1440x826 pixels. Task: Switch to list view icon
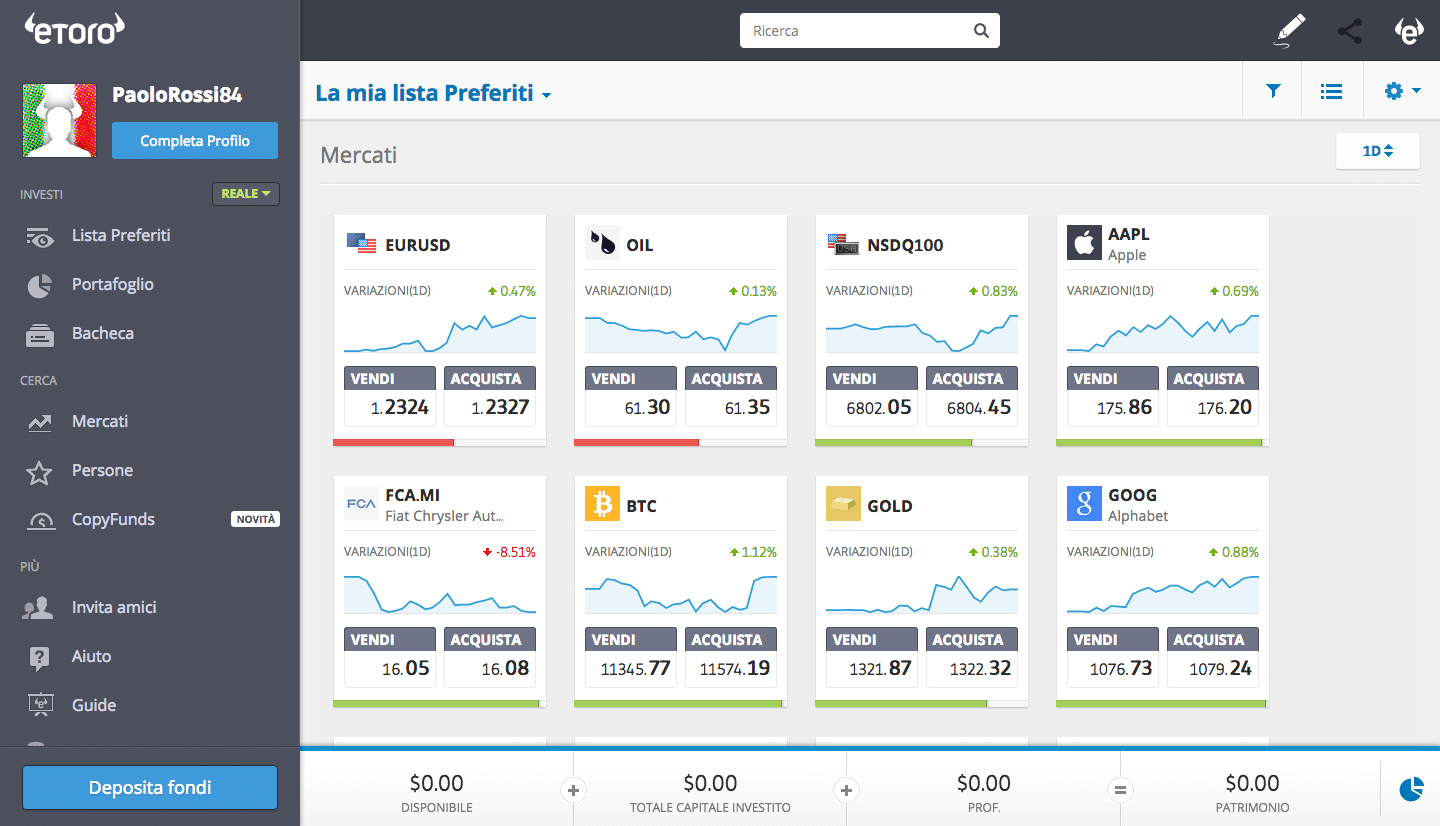click(x=1331, y=91)
